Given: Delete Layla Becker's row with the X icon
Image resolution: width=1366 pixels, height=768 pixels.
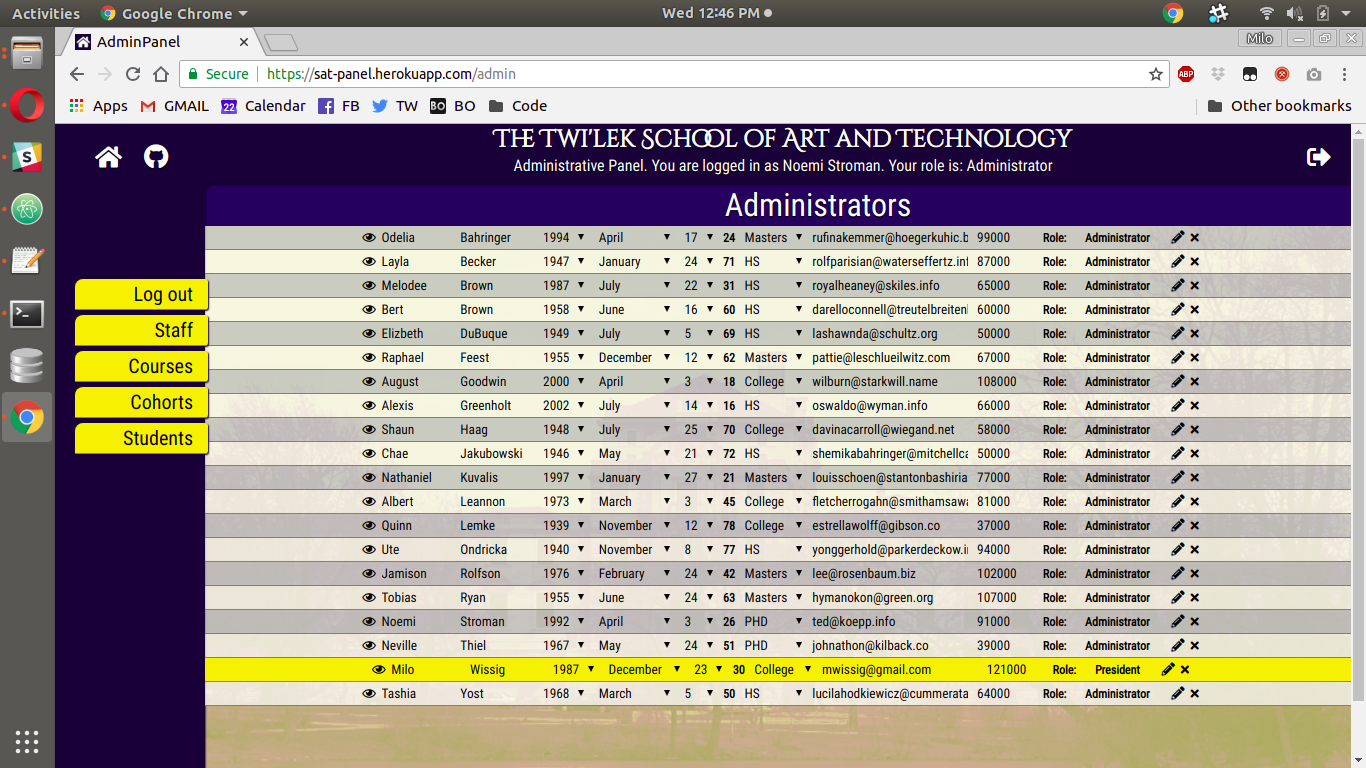Looking at the screenshot, I should point(1195,262).
